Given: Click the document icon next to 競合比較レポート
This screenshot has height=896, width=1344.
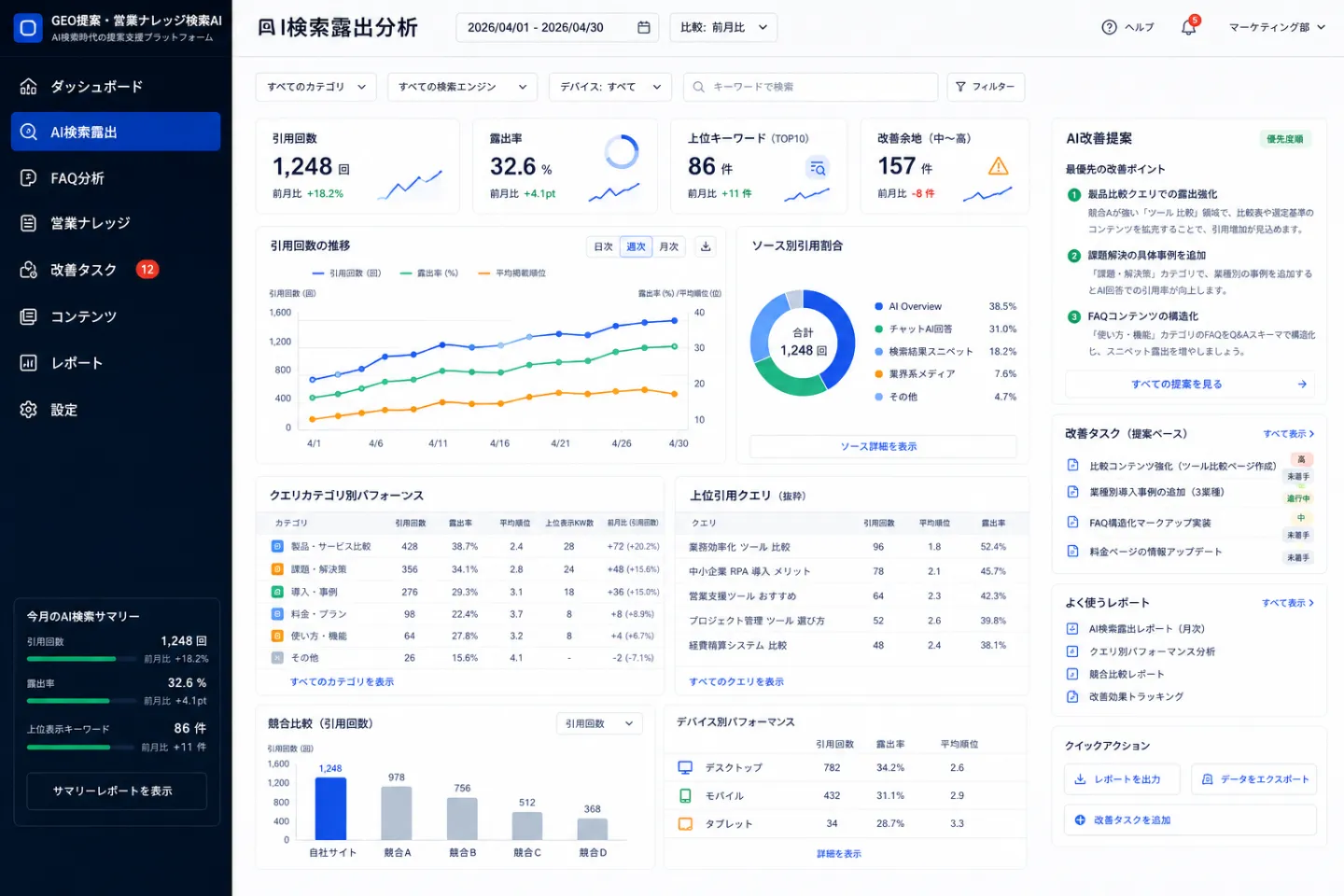Looking at the screenshot, I should pyautogui.click(x=1072, y=674).
